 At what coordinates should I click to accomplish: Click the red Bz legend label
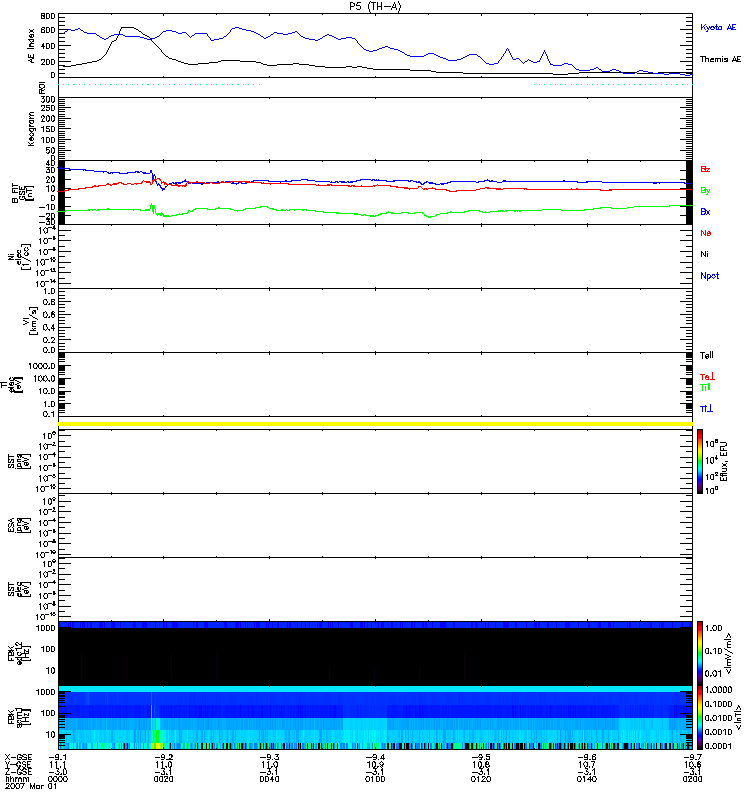point(705,169)
